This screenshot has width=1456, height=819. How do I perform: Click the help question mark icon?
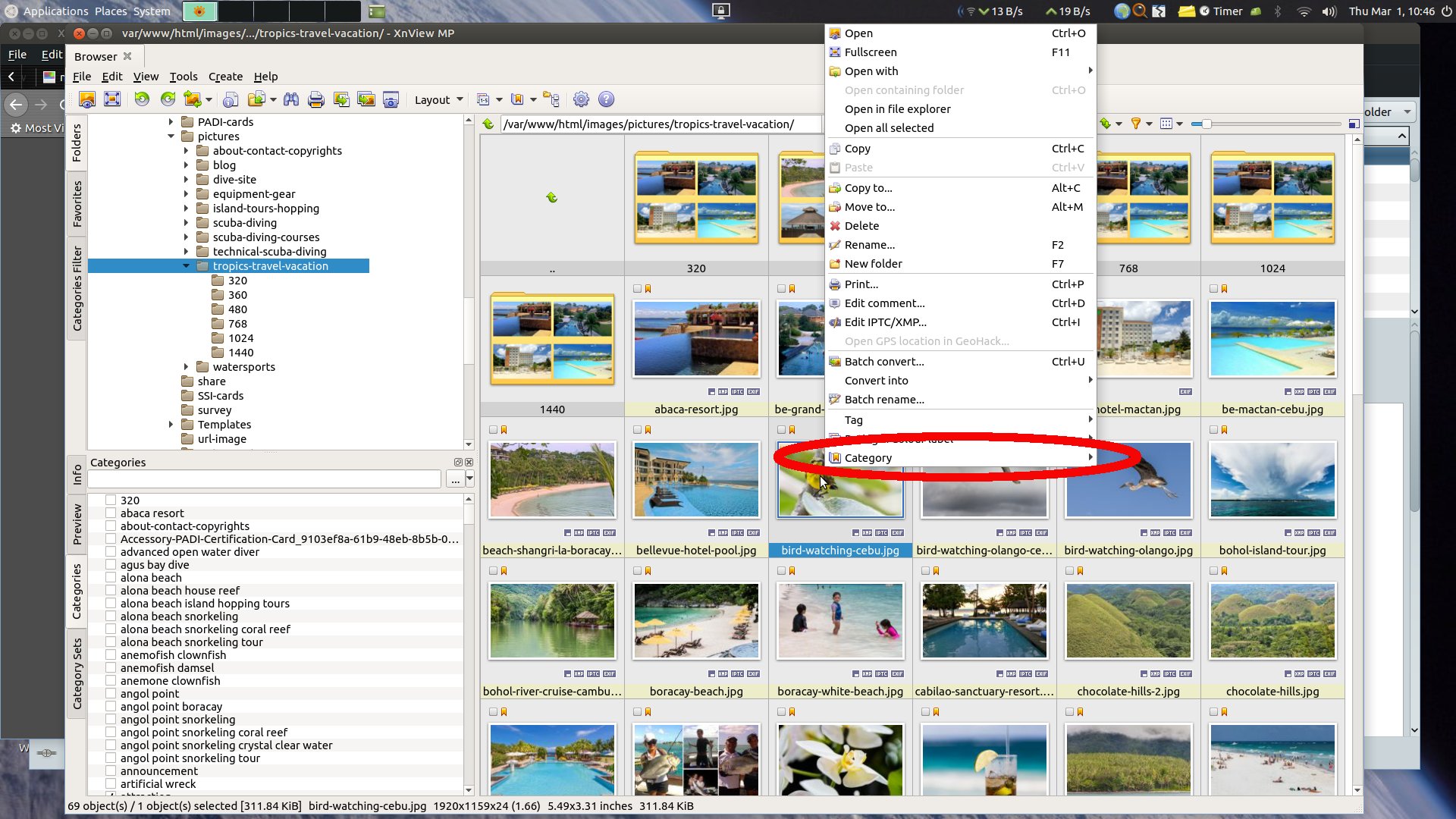coord(606,99)
